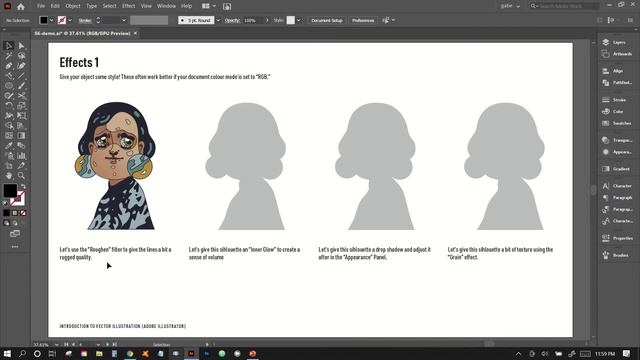Click the Home icon
The width and height of the screenshot is (640, 360).
[x=20, y=7]
